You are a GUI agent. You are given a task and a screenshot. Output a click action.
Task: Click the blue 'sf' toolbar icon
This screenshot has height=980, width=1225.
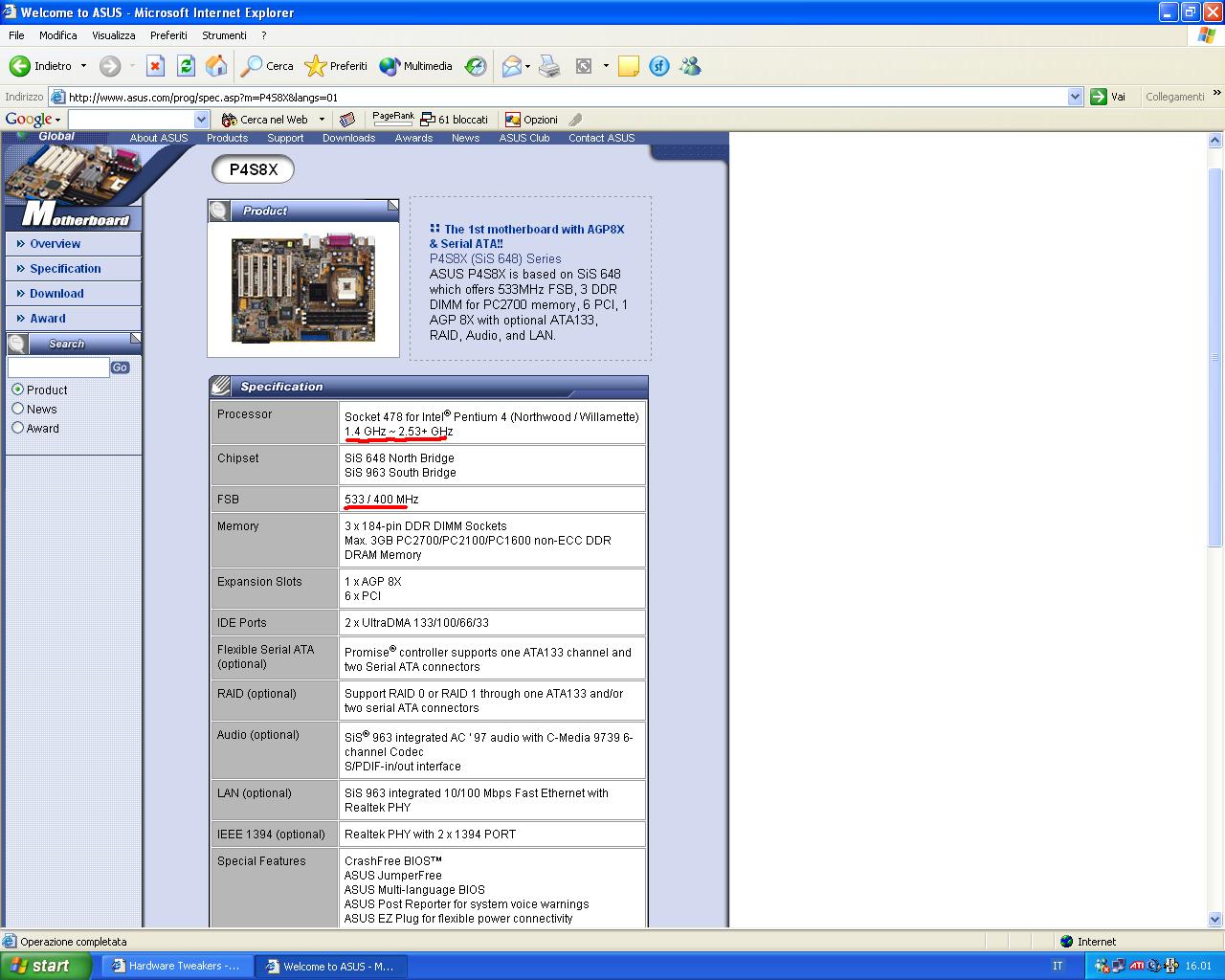(659, 66)
